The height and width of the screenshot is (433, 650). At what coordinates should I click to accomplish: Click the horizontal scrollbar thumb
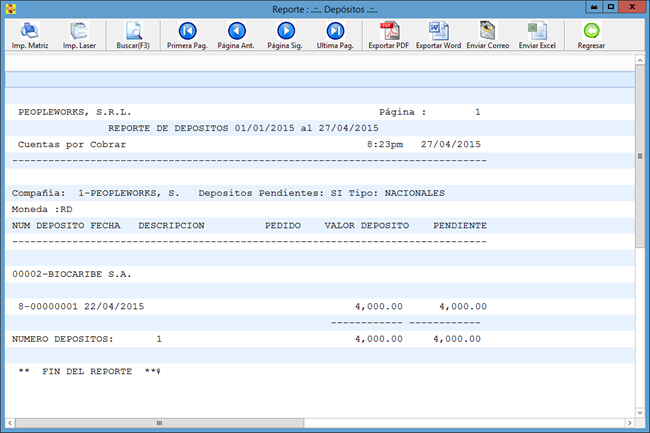coord(160,423)
